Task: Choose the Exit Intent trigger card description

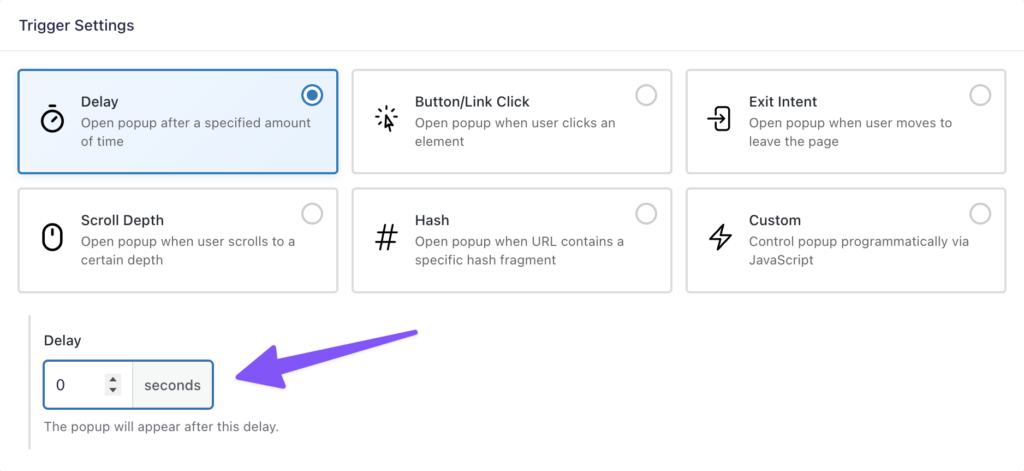Action: point(850,132)
